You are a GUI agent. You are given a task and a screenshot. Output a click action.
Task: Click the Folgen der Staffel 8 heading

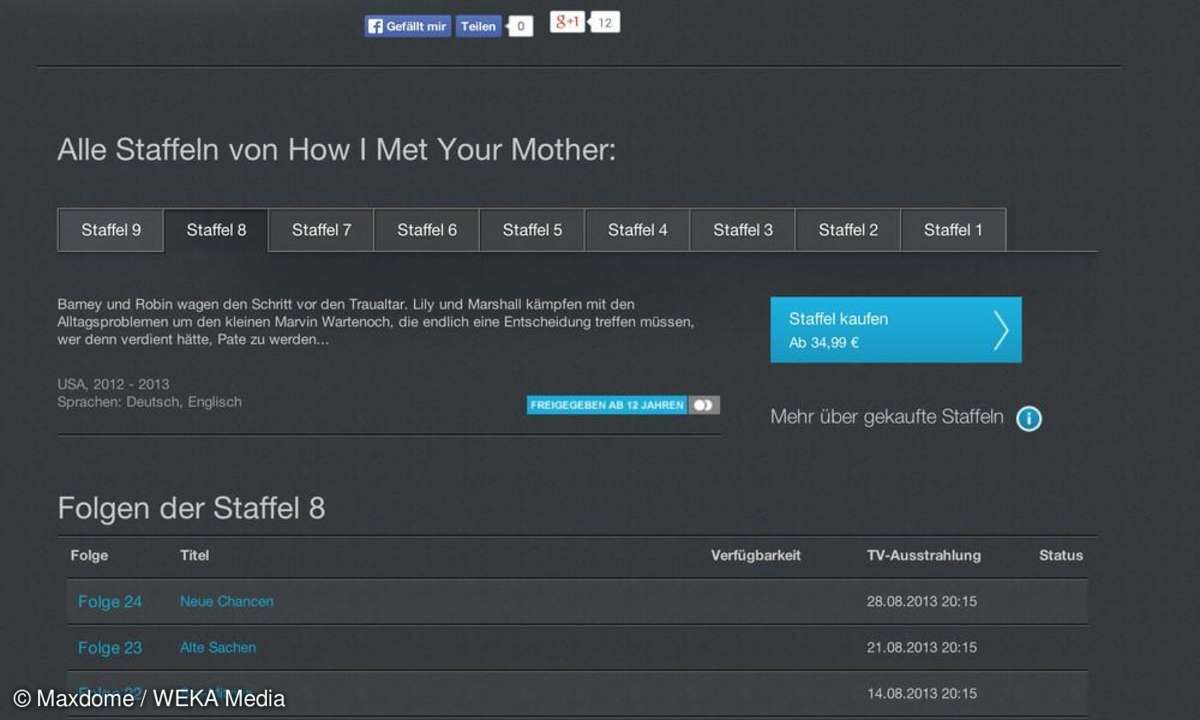(192, 508)
